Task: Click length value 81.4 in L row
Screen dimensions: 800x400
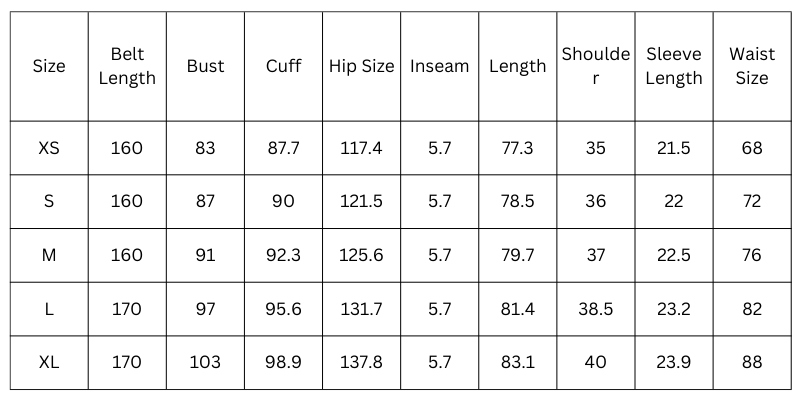Action: (517, 309)
